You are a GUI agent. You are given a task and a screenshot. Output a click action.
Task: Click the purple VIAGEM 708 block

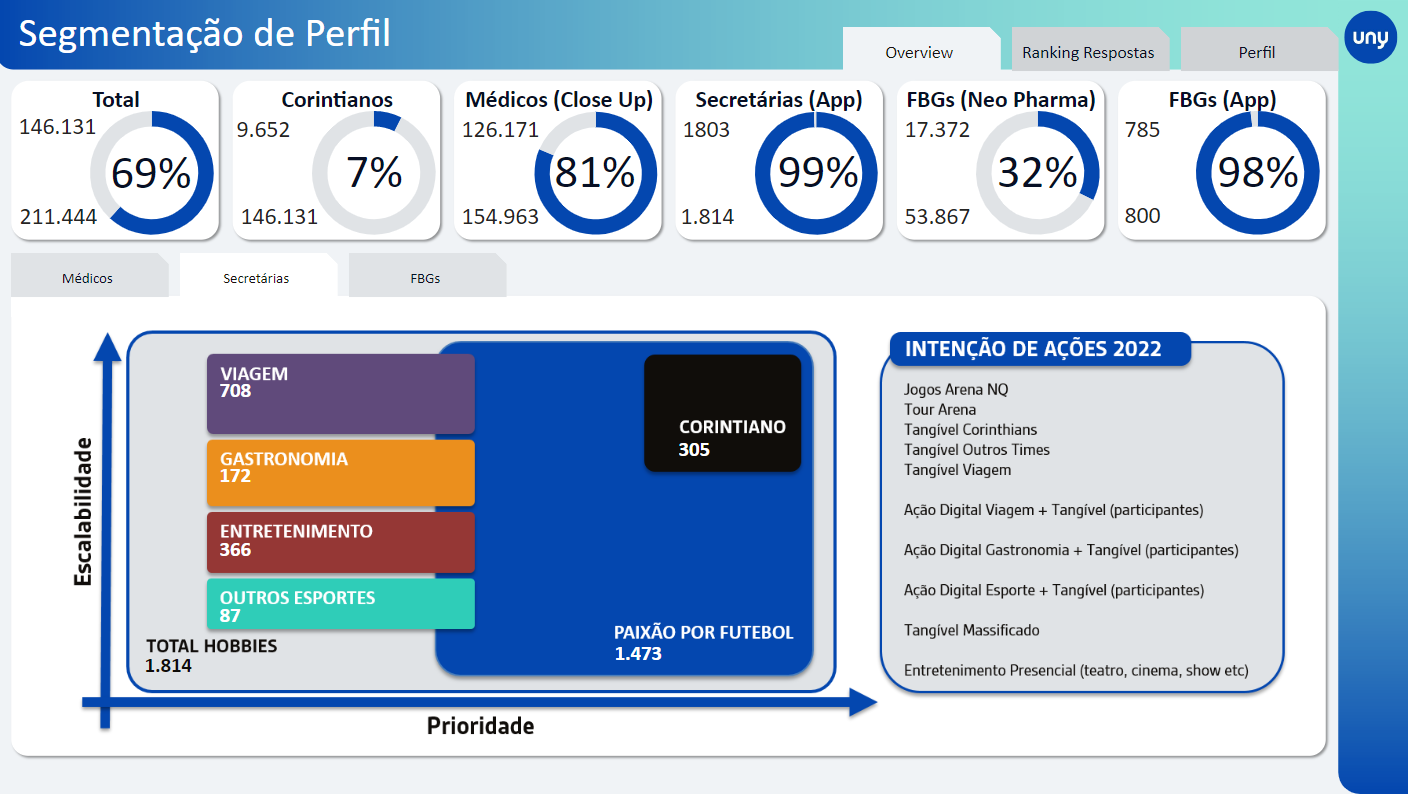click(x=340, y=393)
